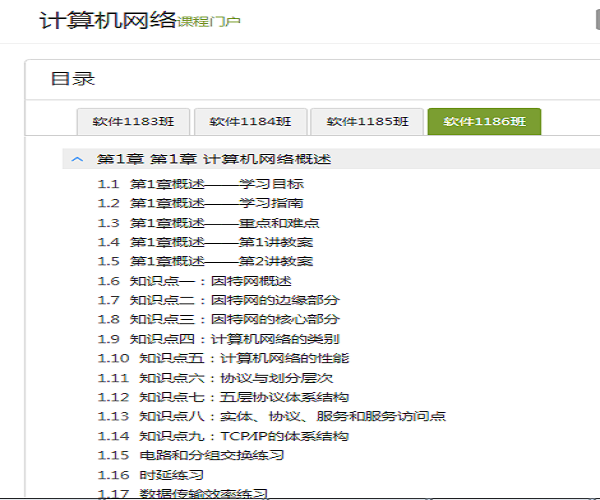Open the 计算机网络 course portal title
The width and height of the screenshot is (600, 500).
click(108, 20)
